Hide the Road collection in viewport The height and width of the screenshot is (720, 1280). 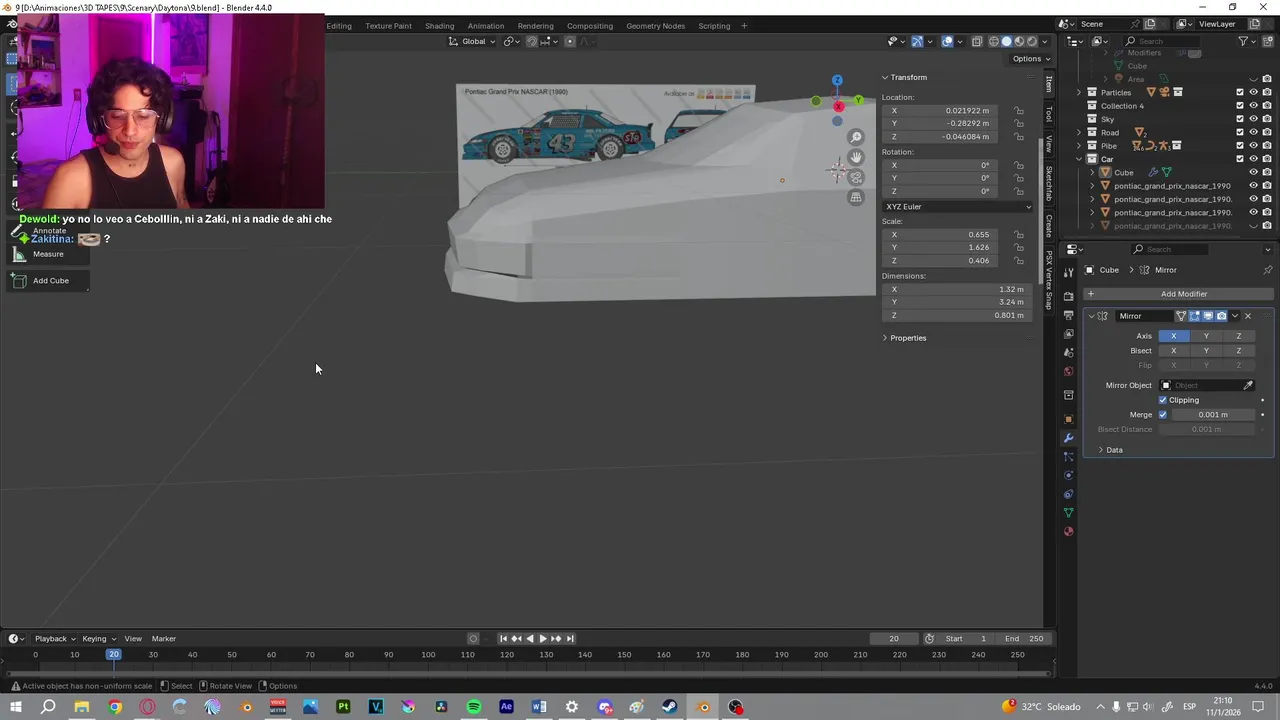1254,132
